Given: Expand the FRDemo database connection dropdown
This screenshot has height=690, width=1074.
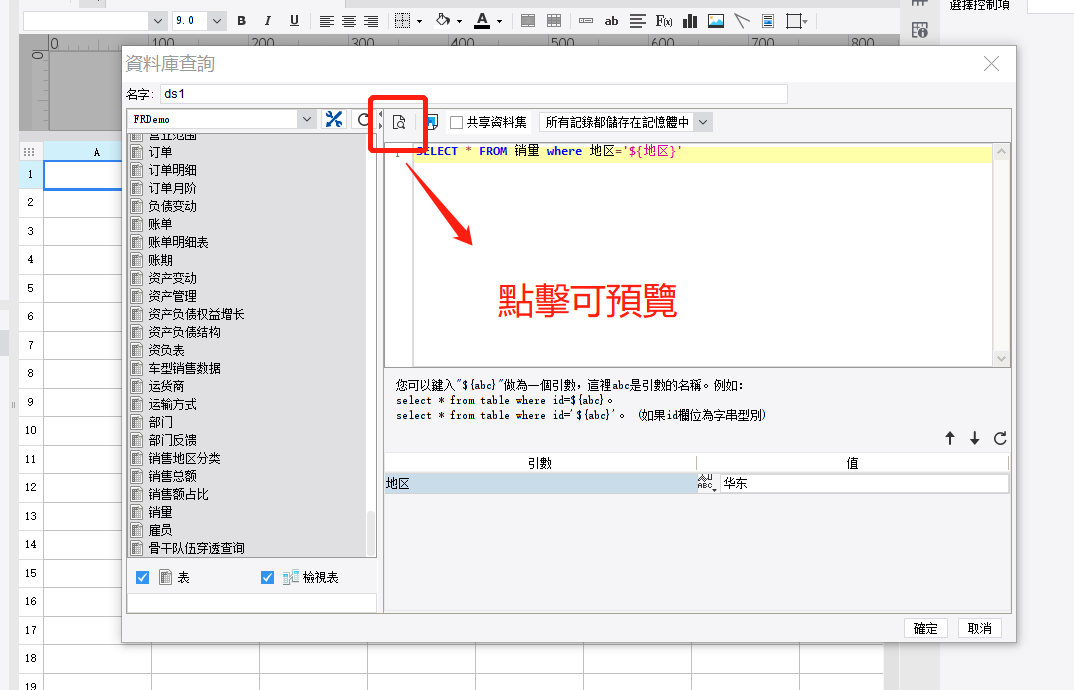Looking at the screenshot, I should tap(307, 119).
